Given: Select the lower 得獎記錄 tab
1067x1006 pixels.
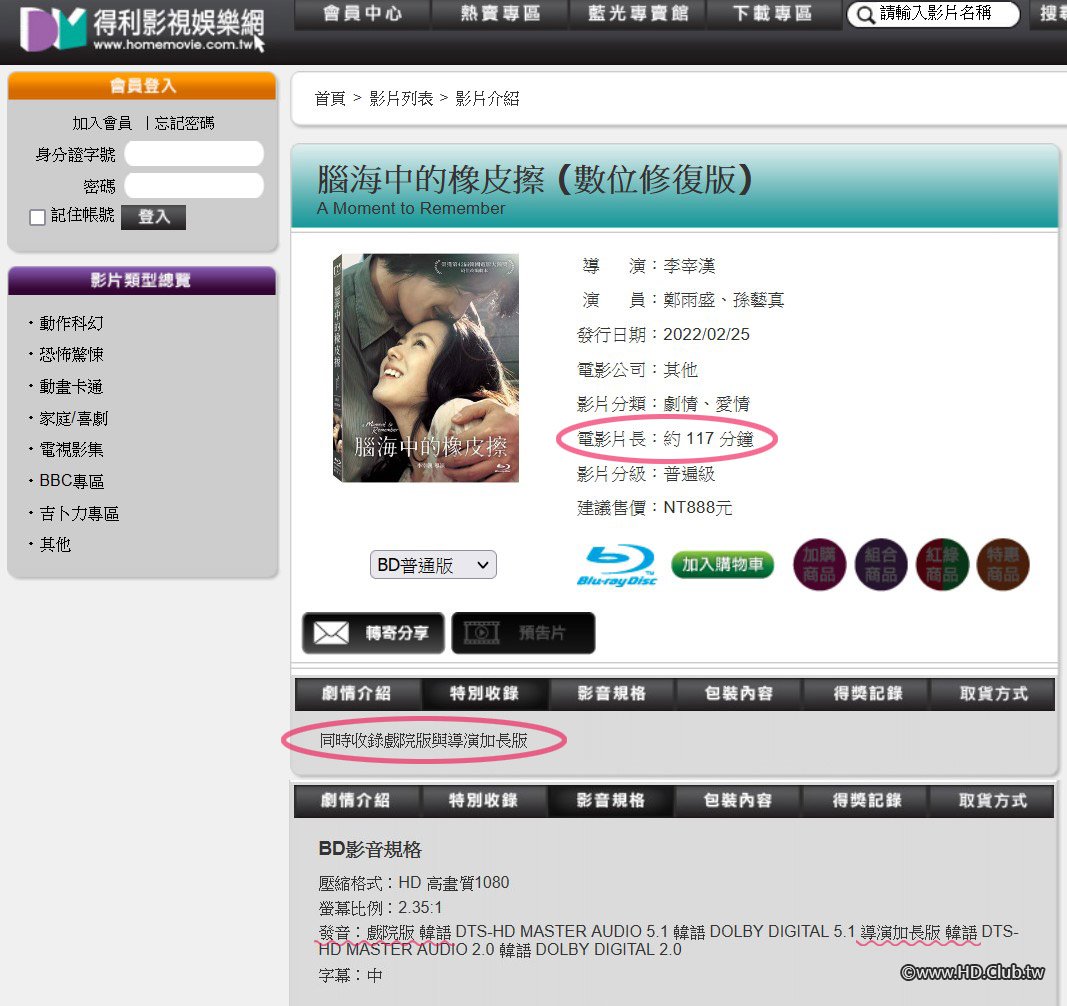Looking at the screenshot, I should [866, 800].
